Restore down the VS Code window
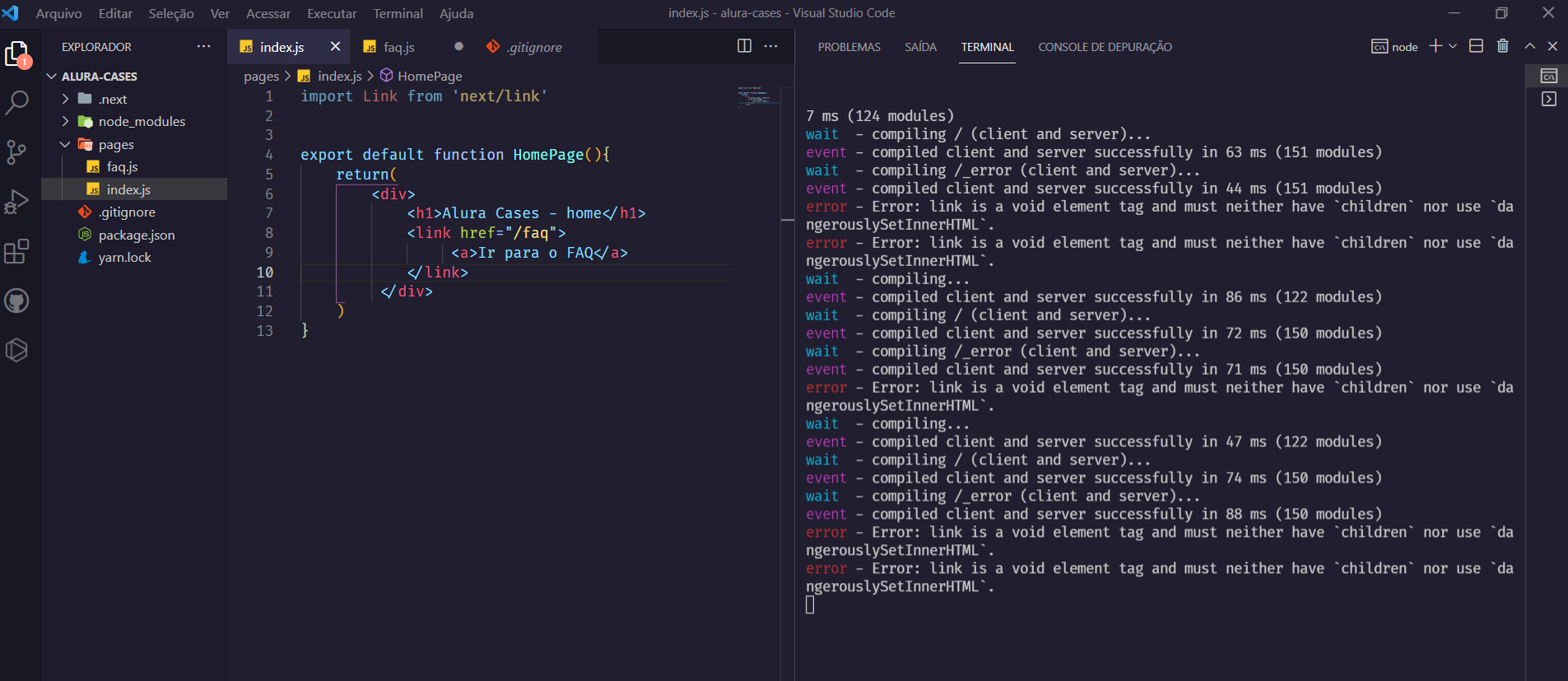This screenshot has width=1568, height=681. 1501,13
